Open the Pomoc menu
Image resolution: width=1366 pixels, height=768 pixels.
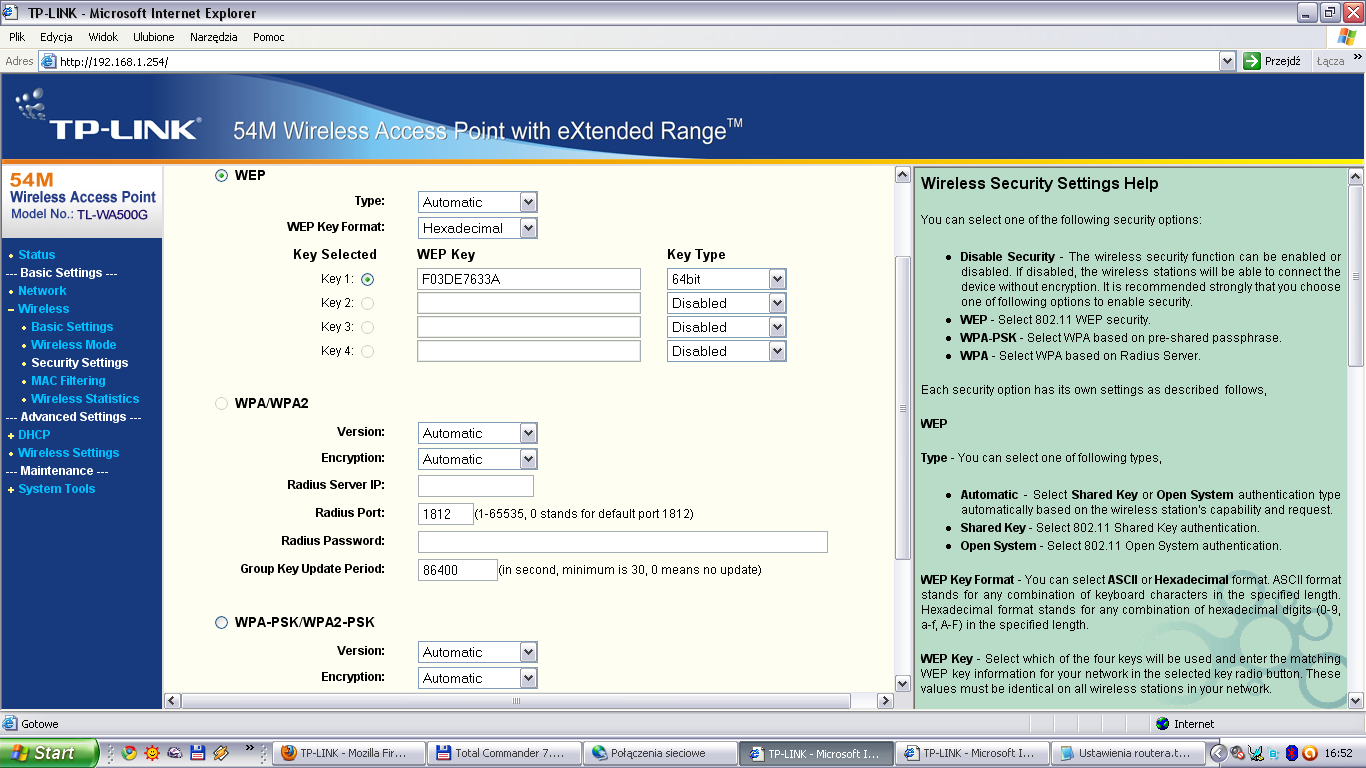pos(269,37)
